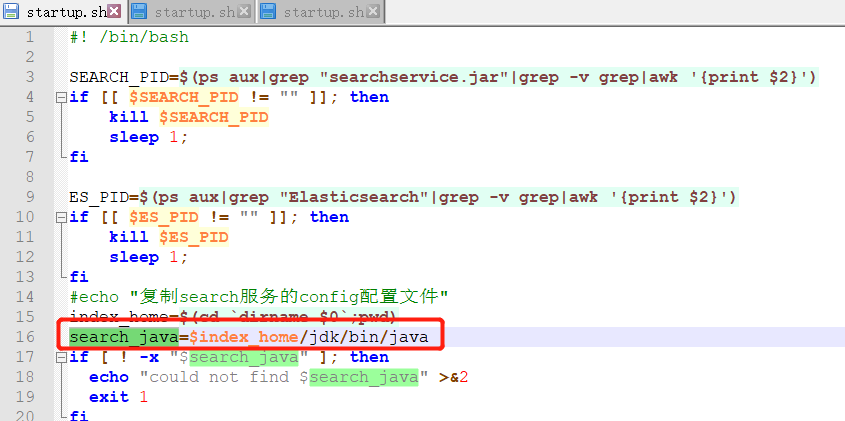Image resolution: width=845 pixels, height=421 pixels.
Task: Switch to the second startup.sh tab
Action: coord(195,12)
